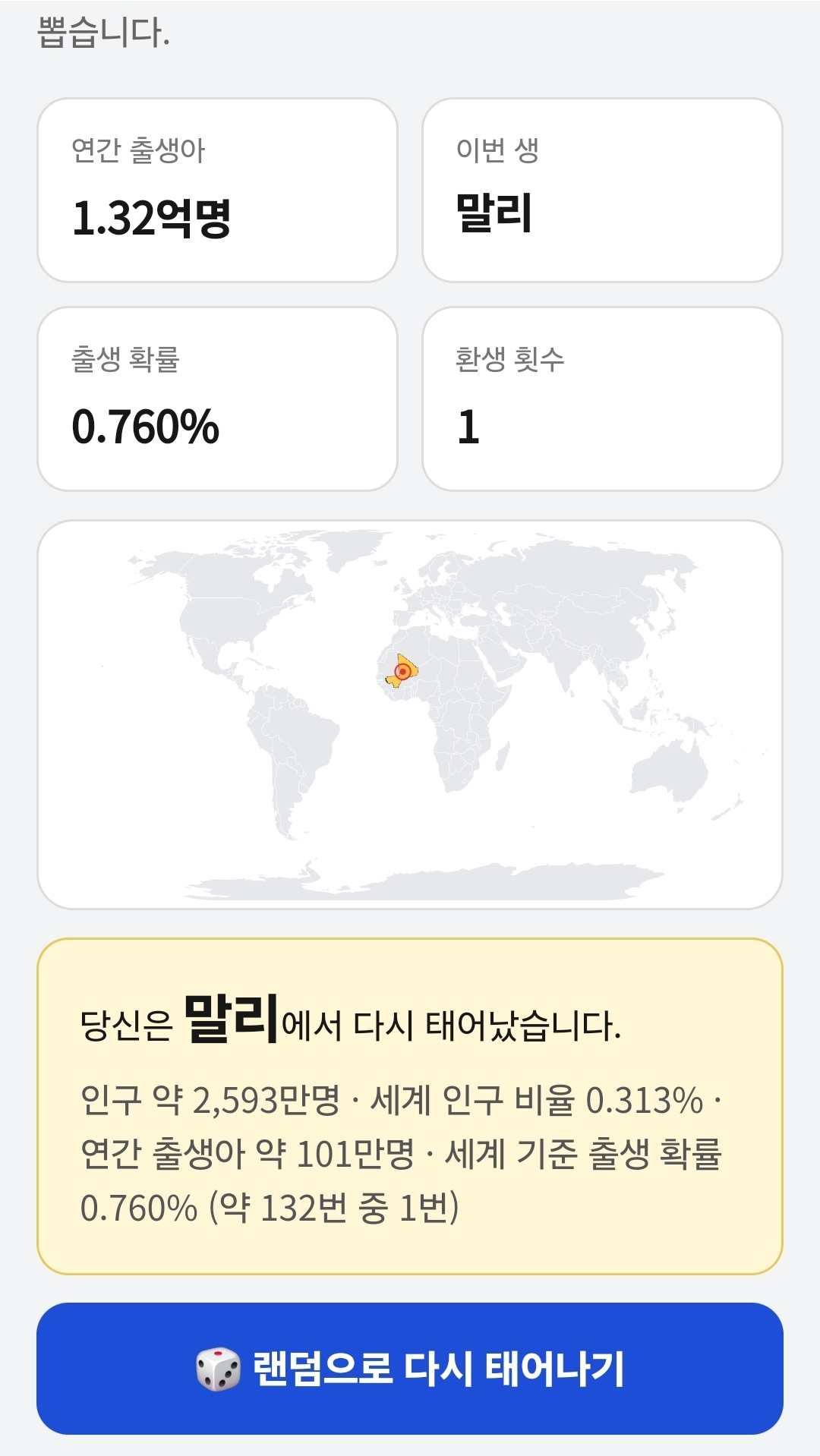Click North America on the world map
This screenshot has width=820, height=1456.
[x=228, y=600]
